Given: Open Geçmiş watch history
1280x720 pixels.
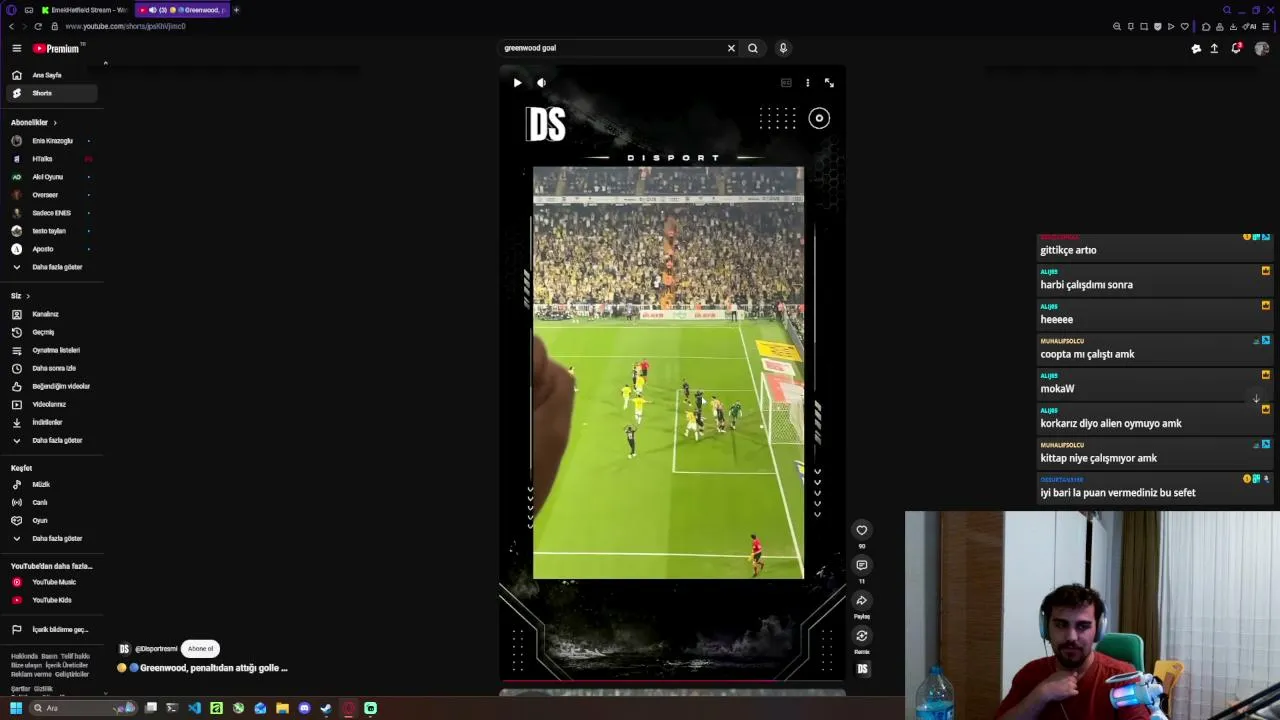Looking at the screenshot, I should [x=50, y=332].
